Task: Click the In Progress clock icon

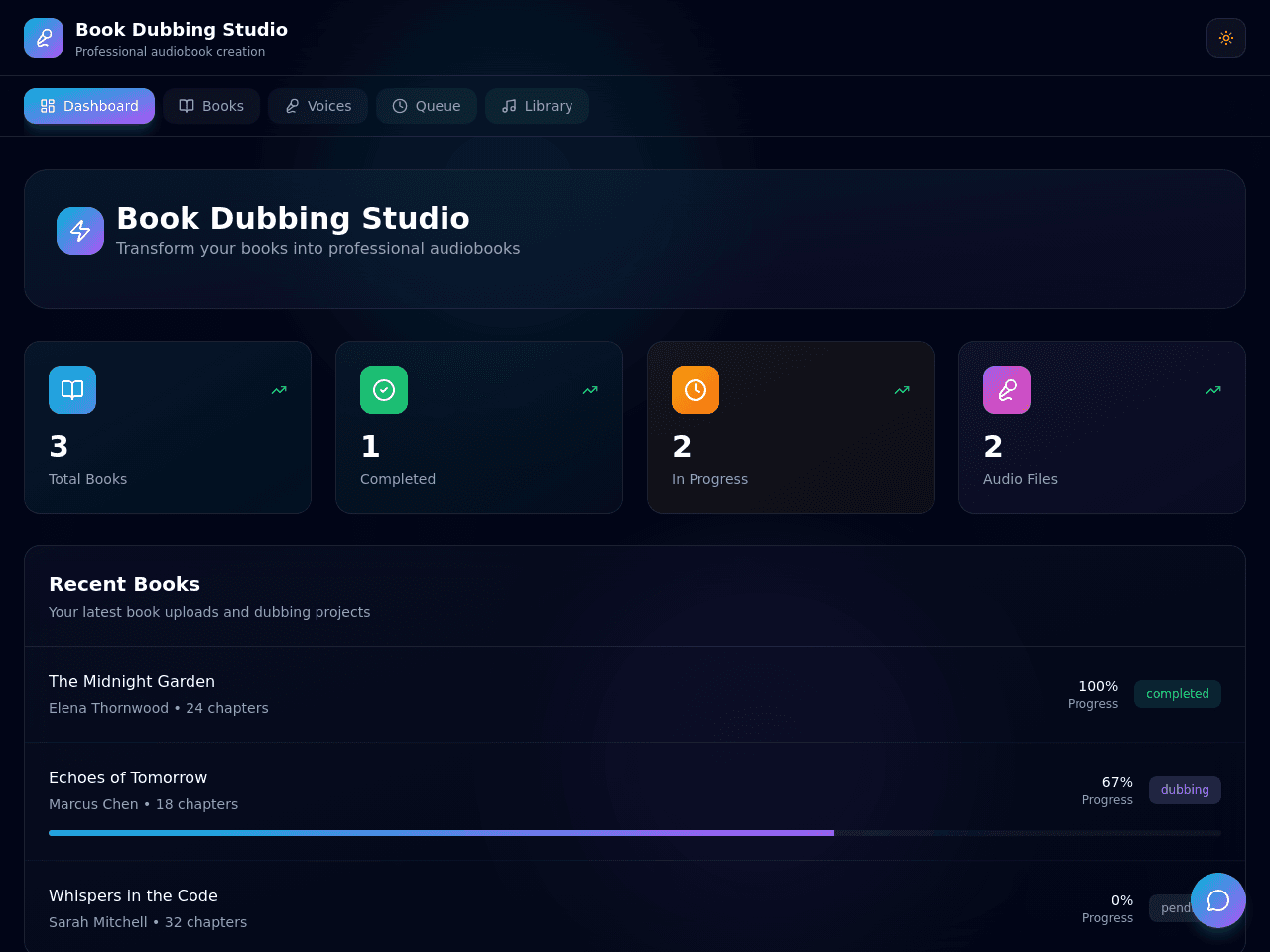Action: (696, 390)
